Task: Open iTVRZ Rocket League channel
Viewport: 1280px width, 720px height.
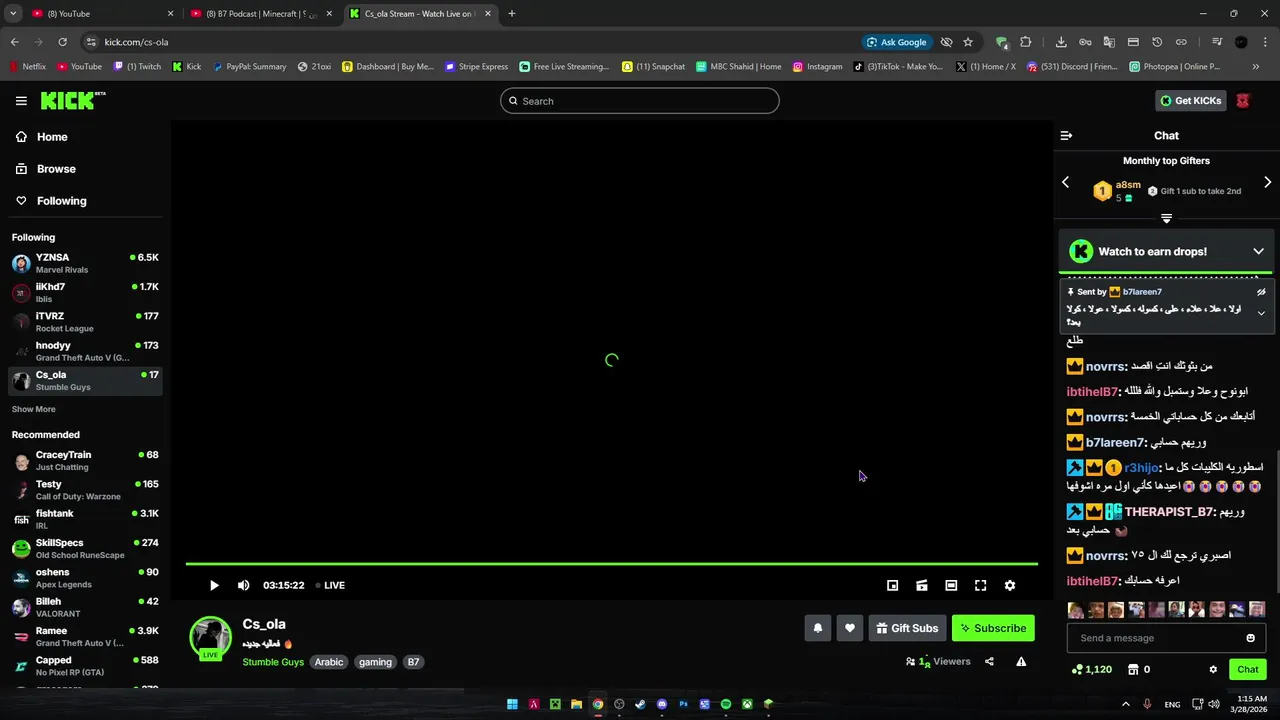Action: tap(85, 322)
